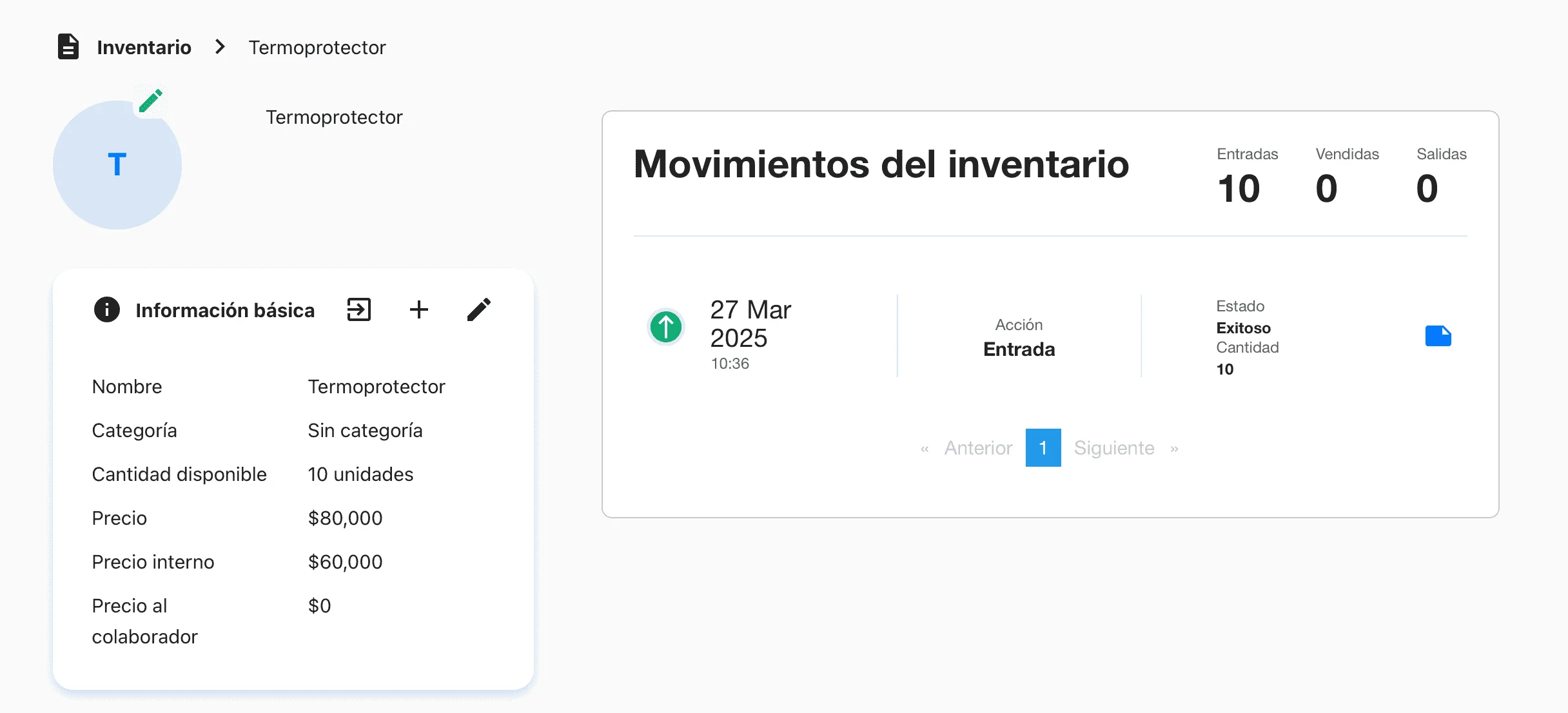The width and height of the screenshot is (1568, 713).
Task: Go to the next page with Siguiente
Action: click(x=1113, y=447)
